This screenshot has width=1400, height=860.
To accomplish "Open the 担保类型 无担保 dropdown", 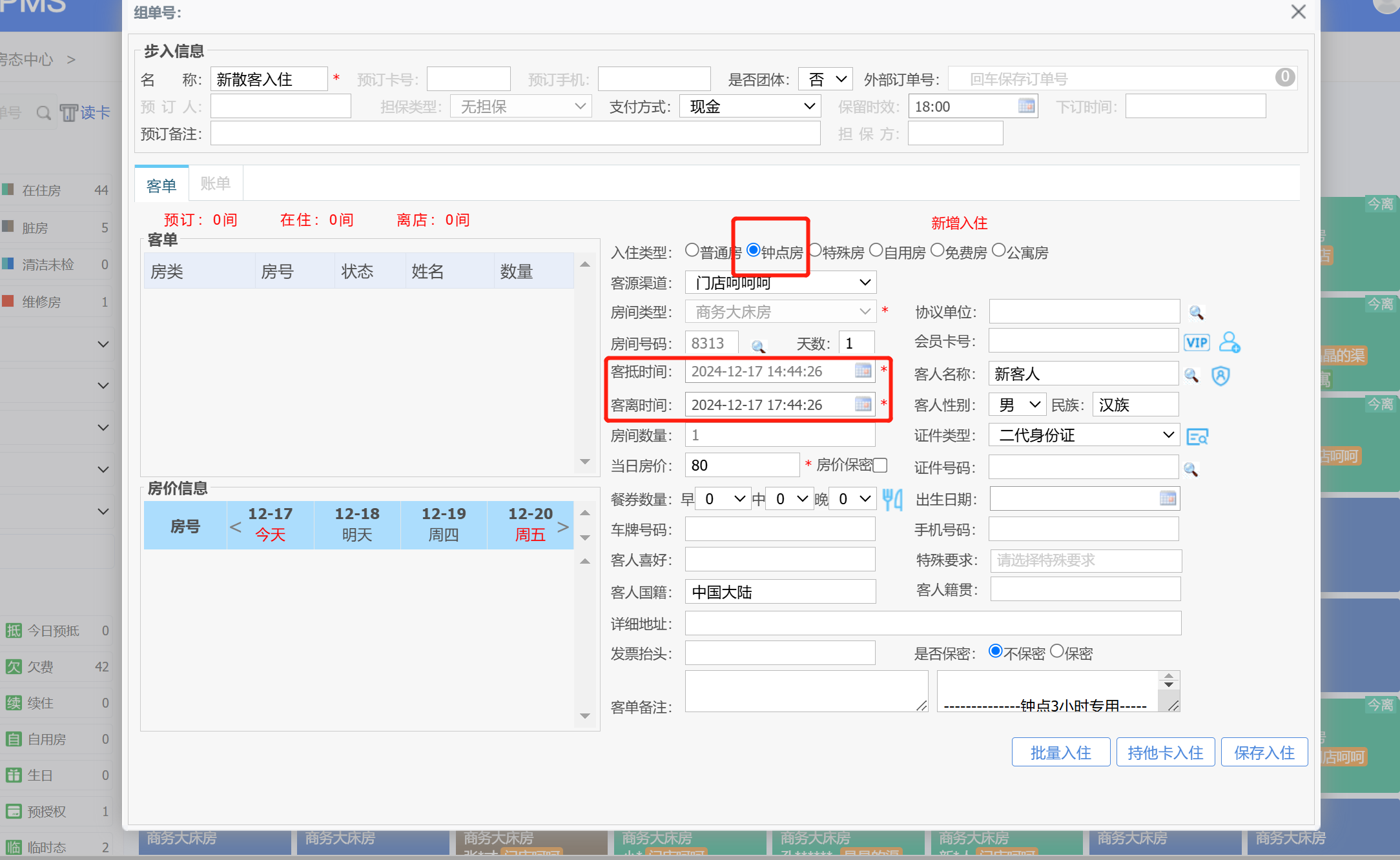I will pos(520,107).
